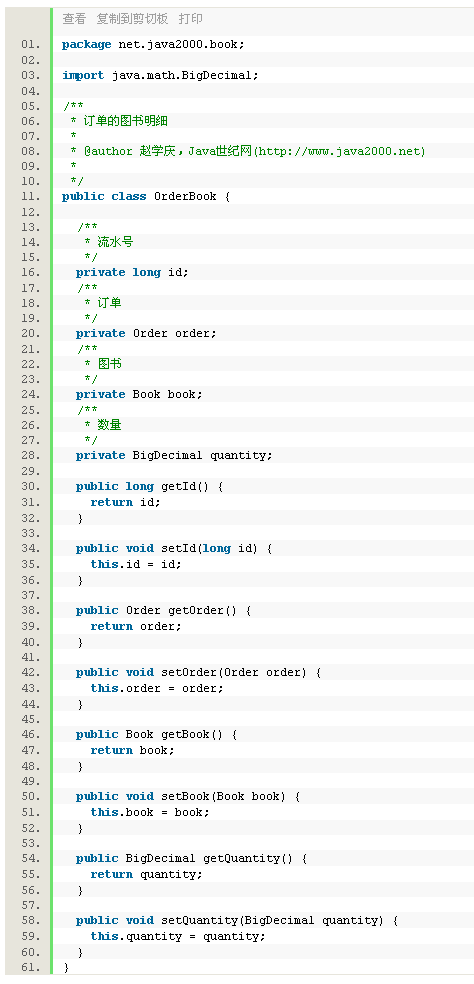Click the comment '数量' on line 26

(x=109, y=425)
